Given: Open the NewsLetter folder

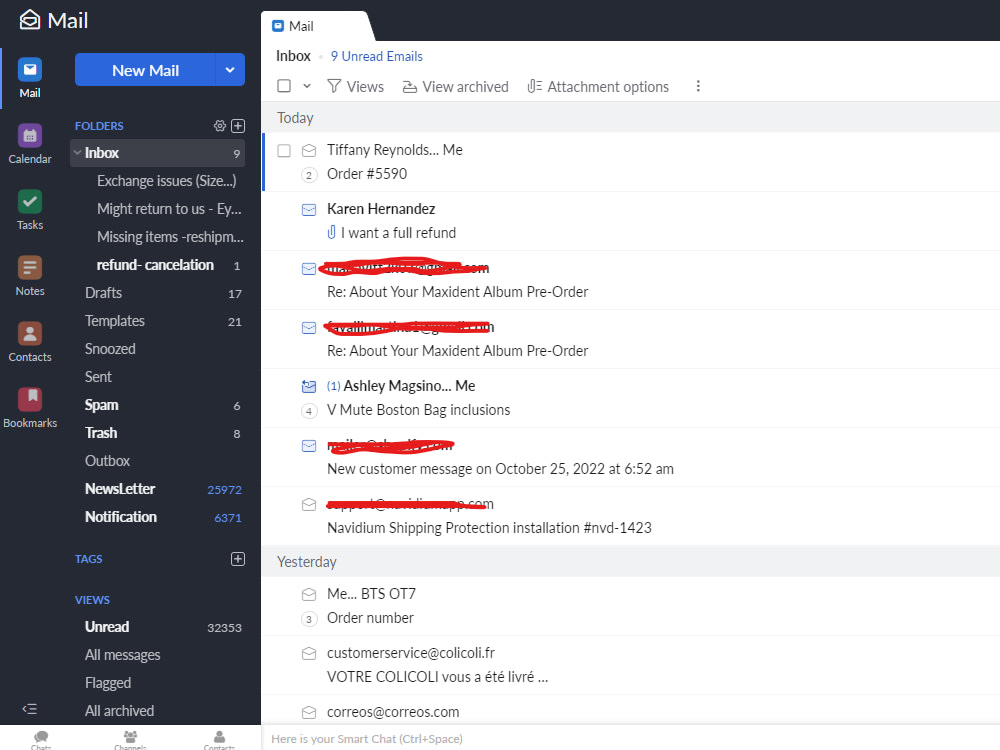Looking at the screenshot, I should pyautogui.click(x=158, y=489).
